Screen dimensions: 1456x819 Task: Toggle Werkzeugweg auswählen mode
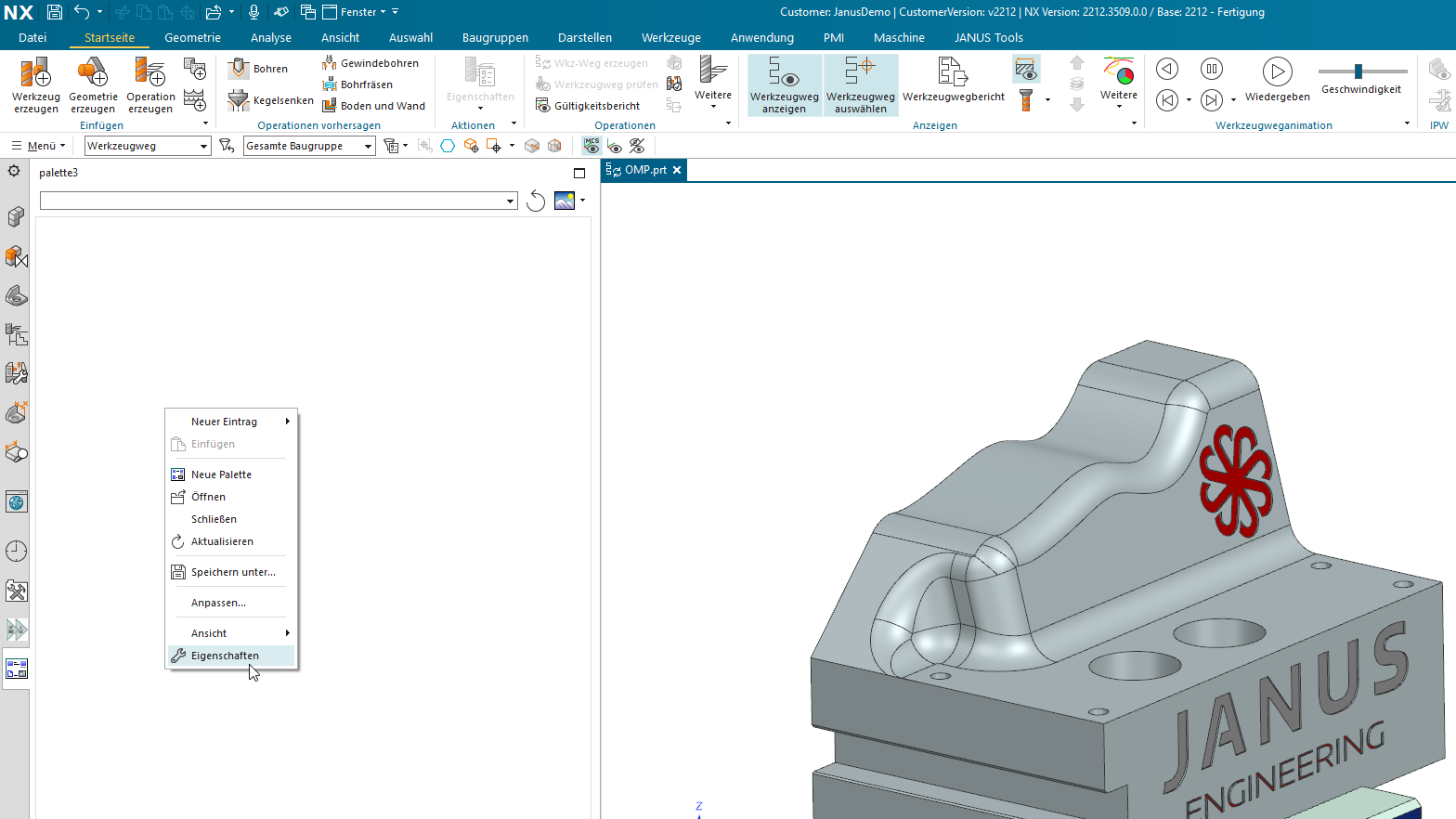[x=861, y=84]
